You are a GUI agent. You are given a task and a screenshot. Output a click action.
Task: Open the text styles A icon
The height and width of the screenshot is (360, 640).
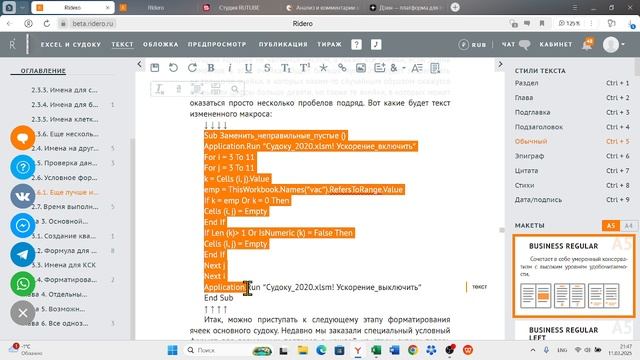pos(417,68)
